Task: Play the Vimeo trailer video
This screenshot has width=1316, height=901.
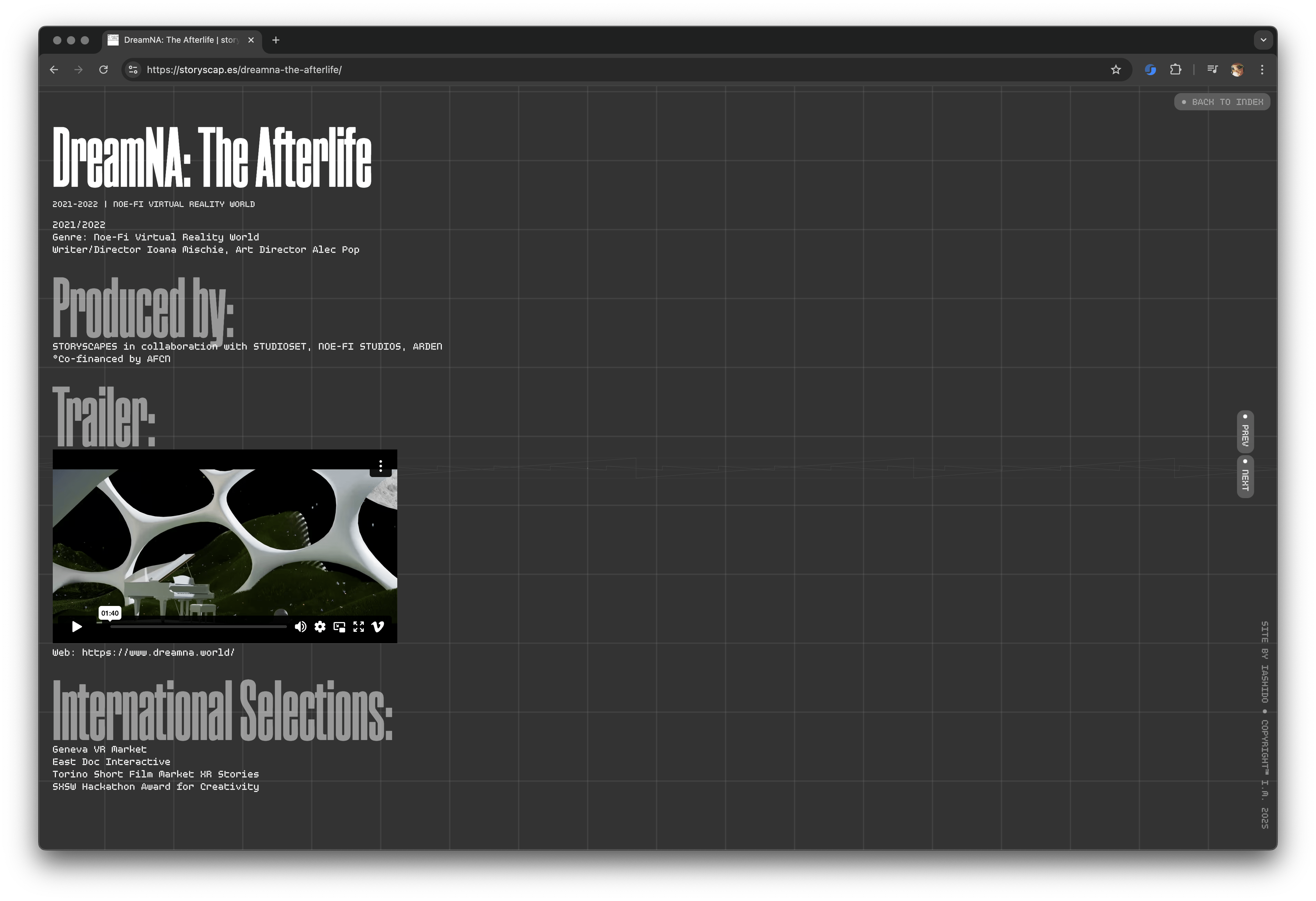Action: [x=77, y=627]
